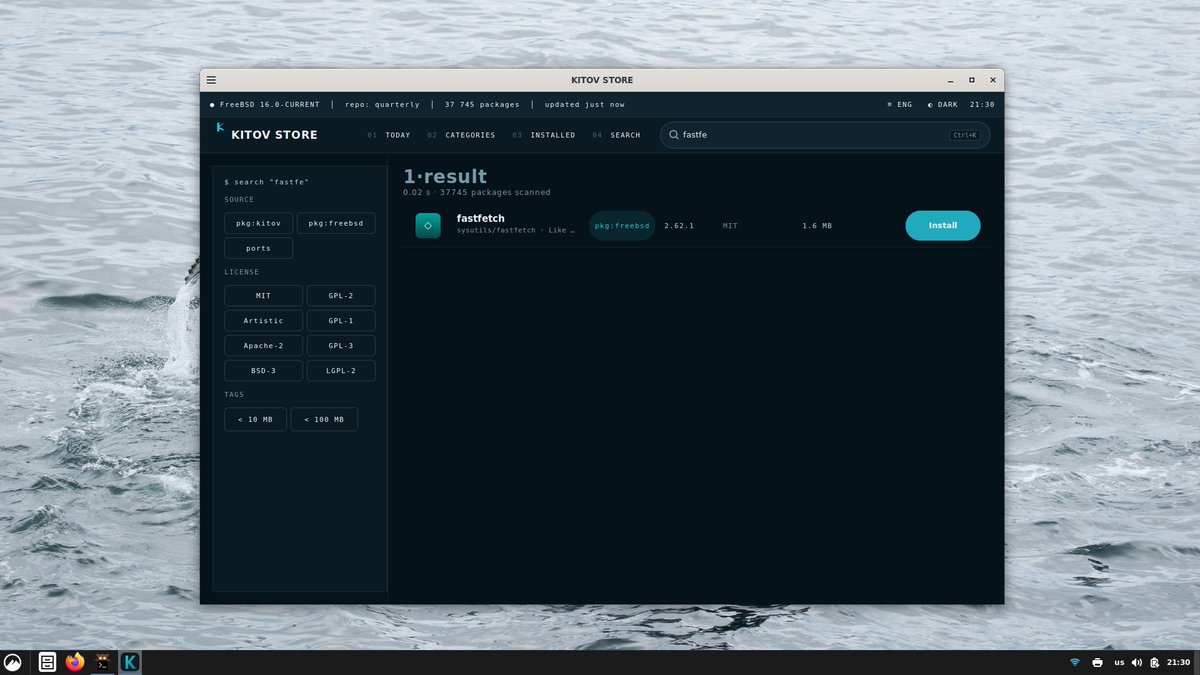This screenshot has height=675, width=1200.
Task: Click the 37 745 packages status text
Action: (x=482, y=105)
